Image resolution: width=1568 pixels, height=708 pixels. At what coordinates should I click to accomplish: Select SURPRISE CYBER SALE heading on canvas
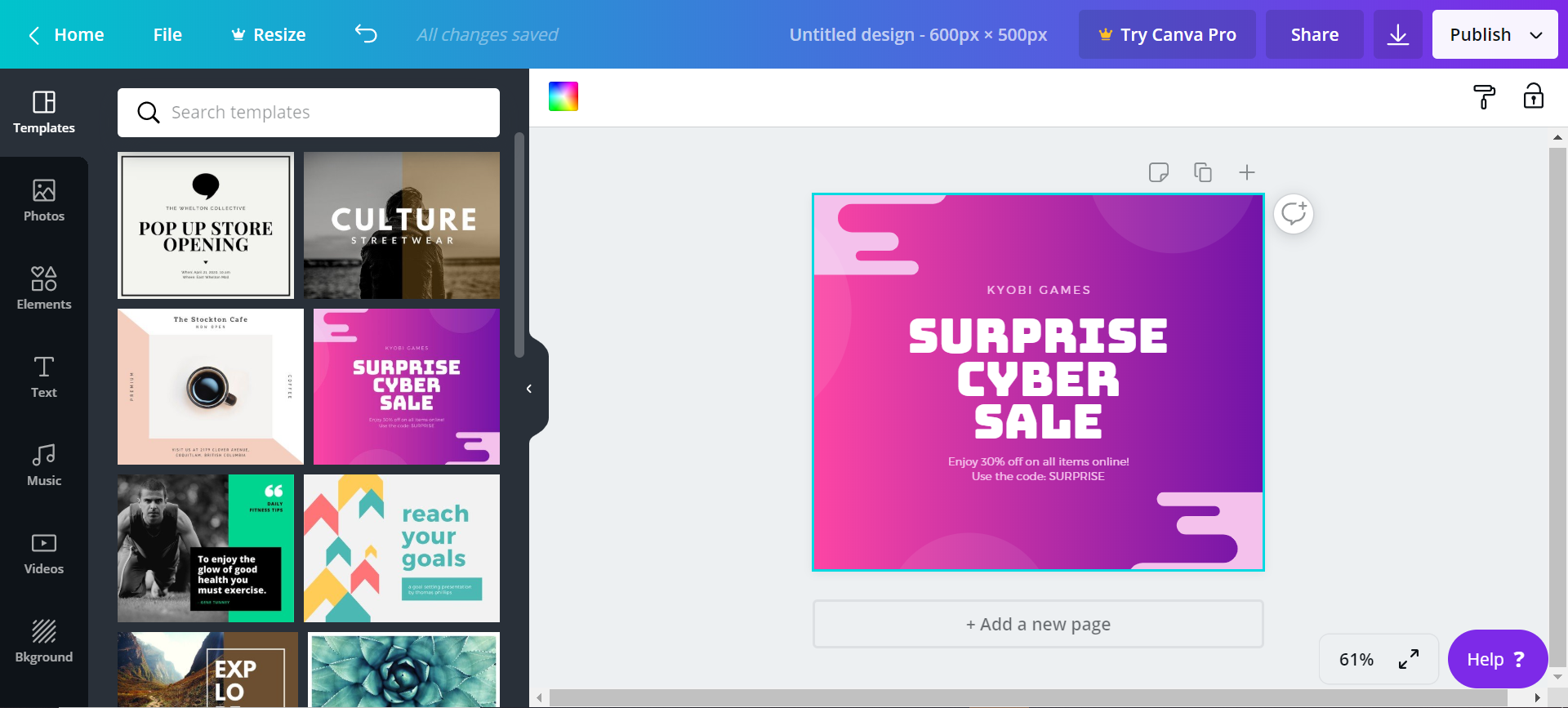point(1038,379)
